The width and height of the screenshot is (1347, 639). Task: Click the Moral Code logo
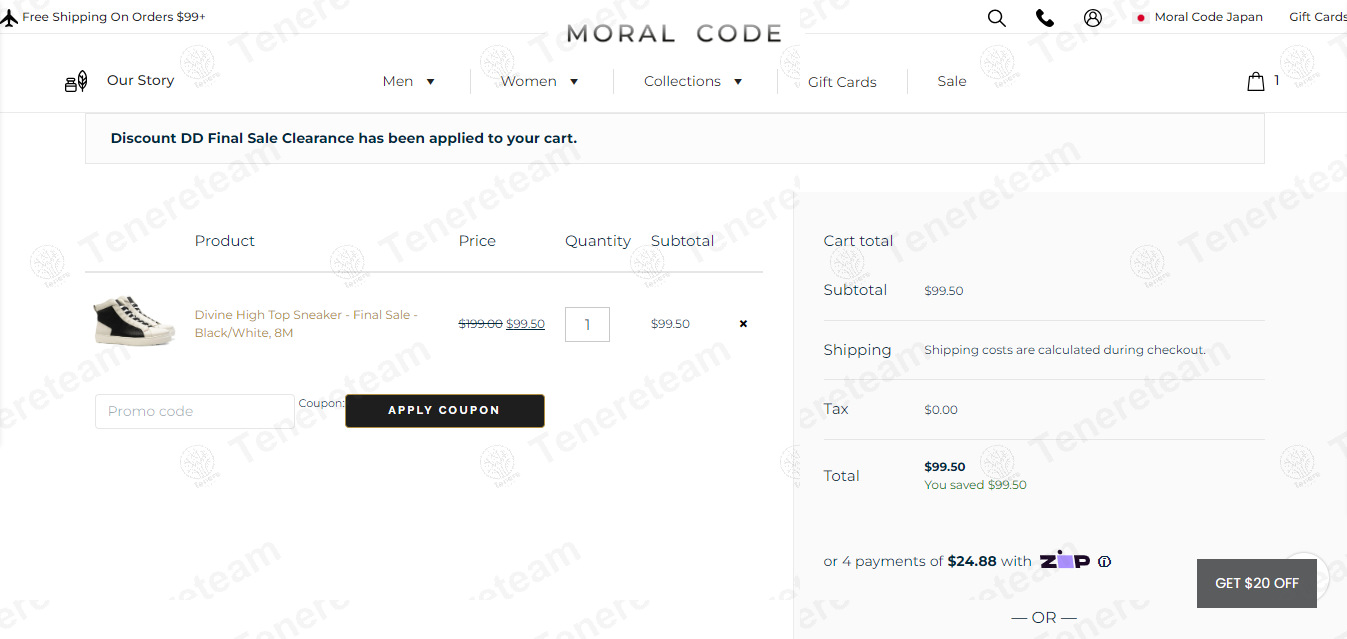tap(675, 32)
